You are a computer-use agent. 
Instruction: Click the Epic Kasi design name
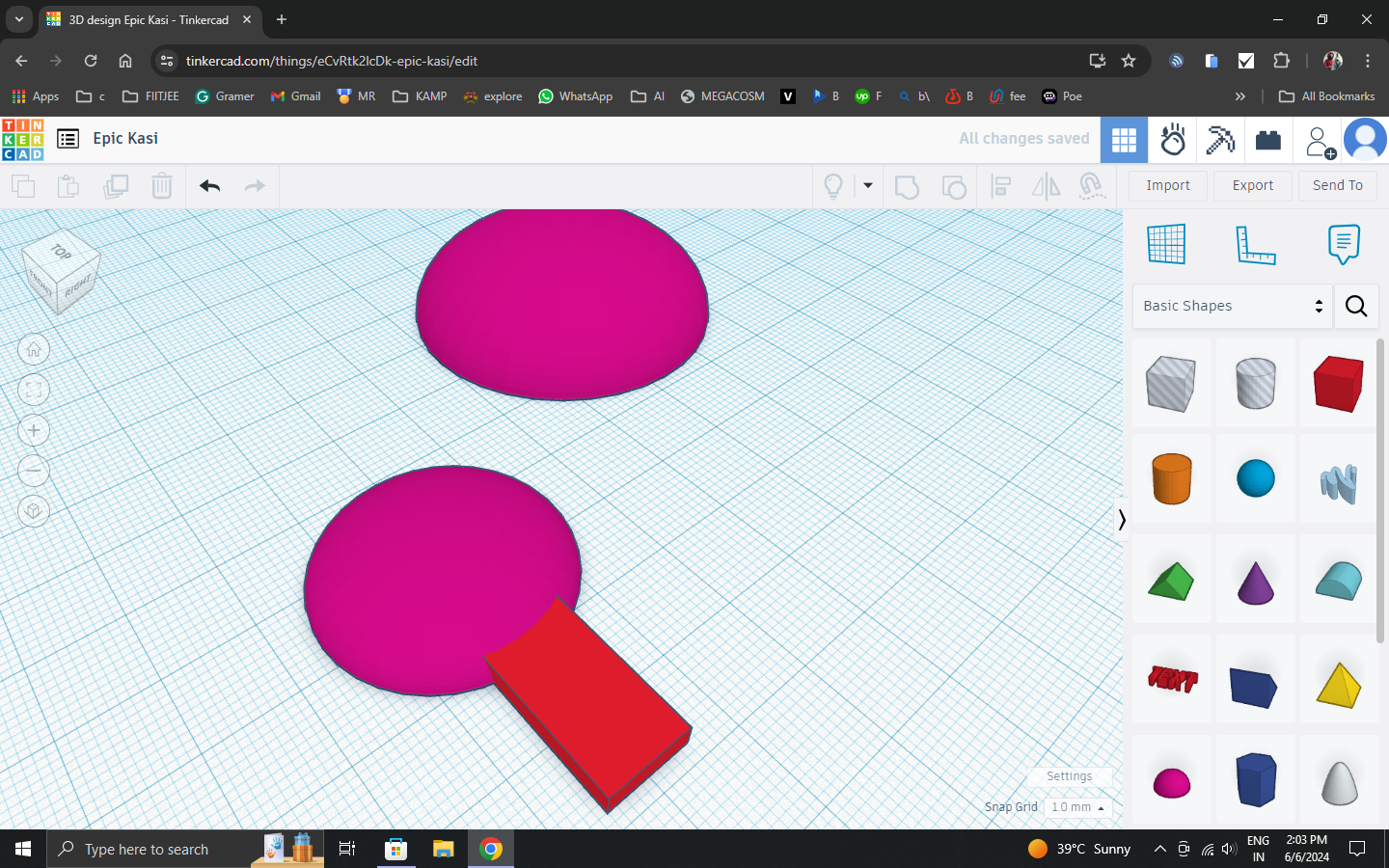pyautogui.click(x=125, y=139)
